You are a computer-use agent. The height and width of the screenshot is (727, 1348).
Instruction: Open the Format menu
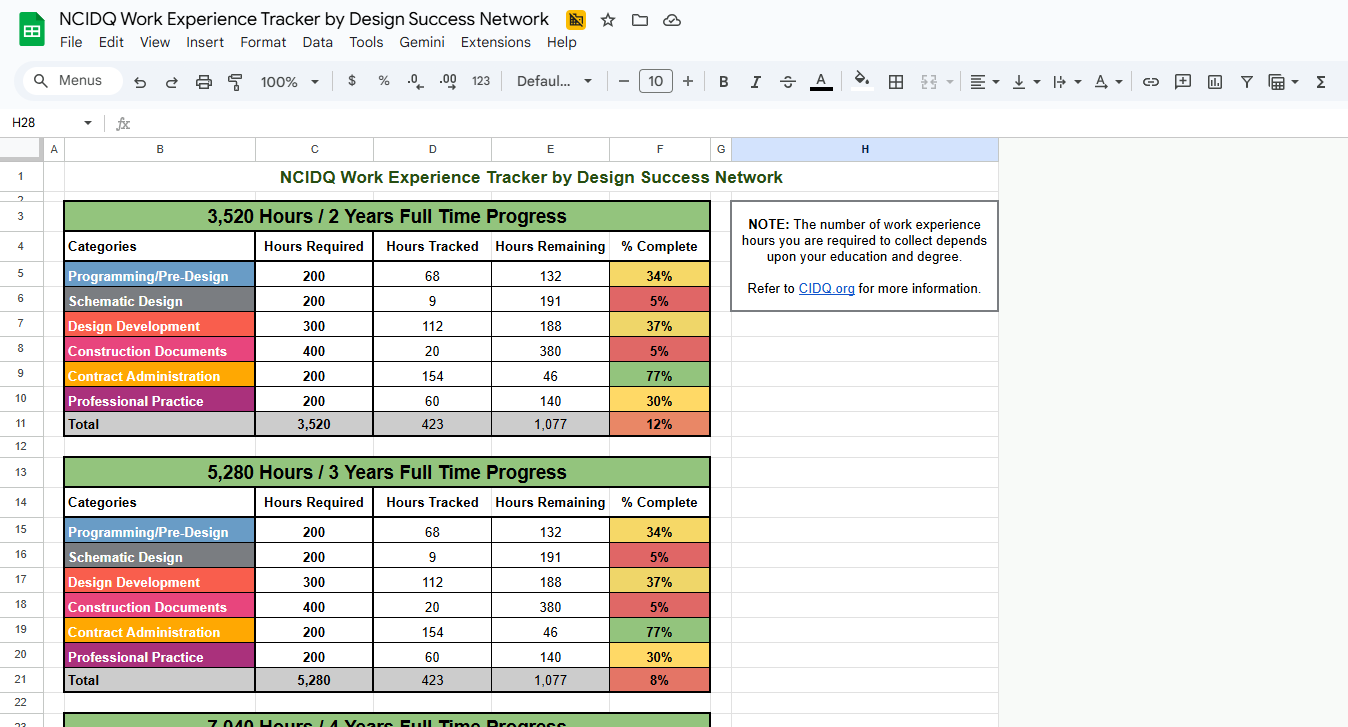(x=263, y=42)
